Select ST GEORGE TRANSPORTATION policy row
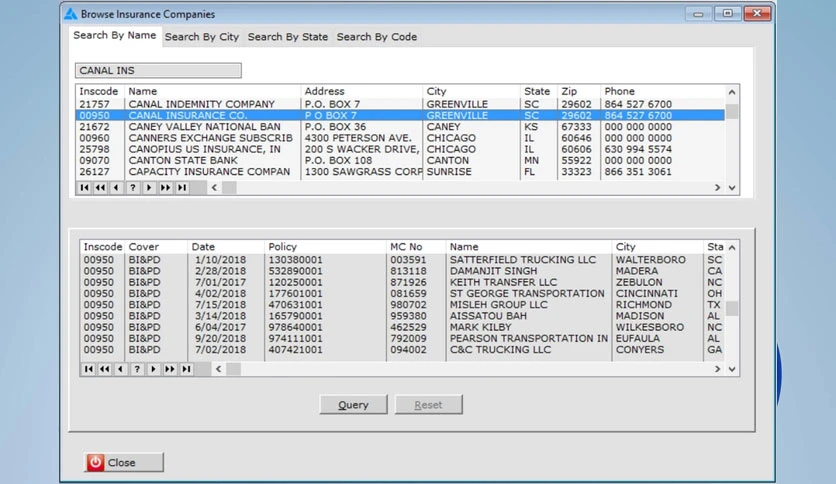The image size is (836, 484). click(403, 293)
